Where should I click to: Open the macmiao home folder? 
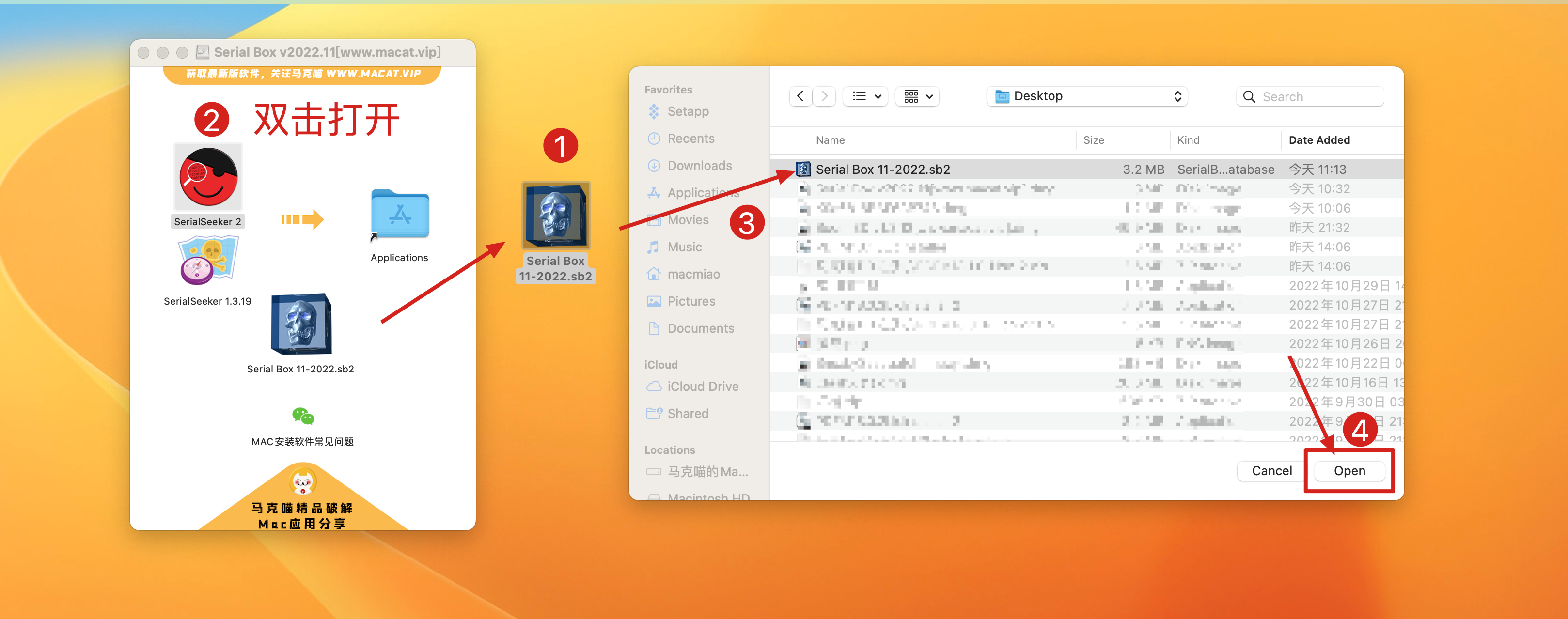693,274
